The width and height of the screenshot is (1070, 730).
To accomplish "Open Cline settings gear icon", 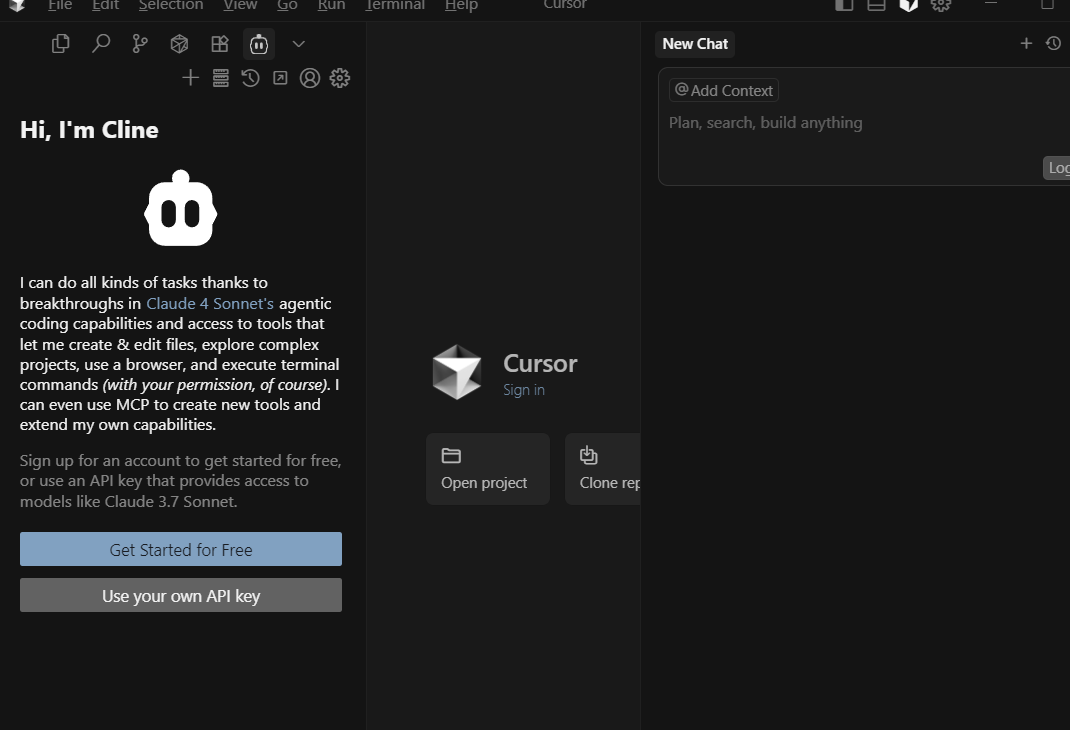I will (340, 78).
